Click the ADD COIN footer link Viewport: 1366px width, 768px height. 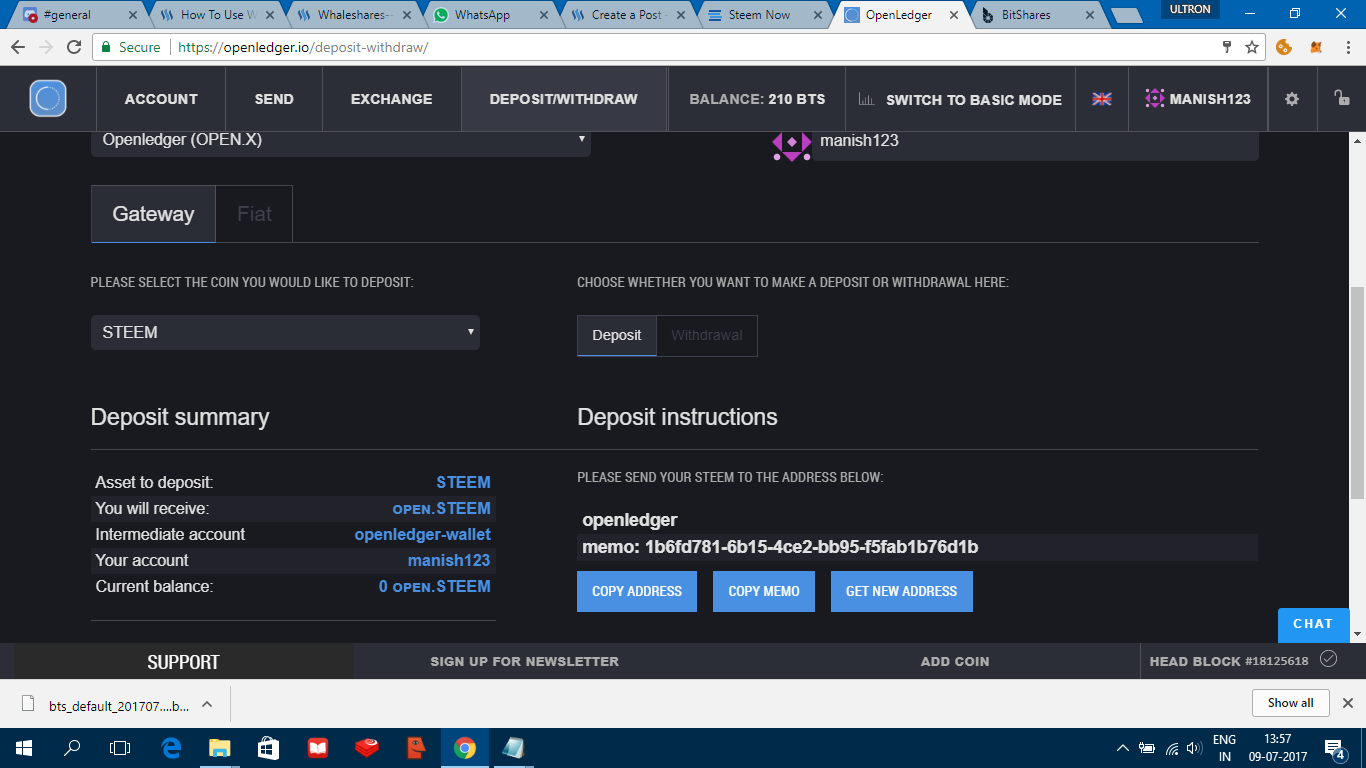click(955, 661)
